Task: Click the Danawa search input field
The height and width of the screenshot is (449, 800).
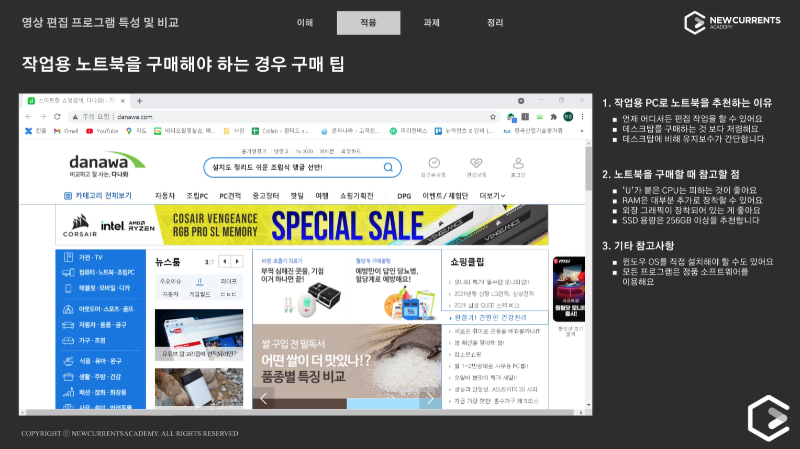Action: tap(290, 167)
